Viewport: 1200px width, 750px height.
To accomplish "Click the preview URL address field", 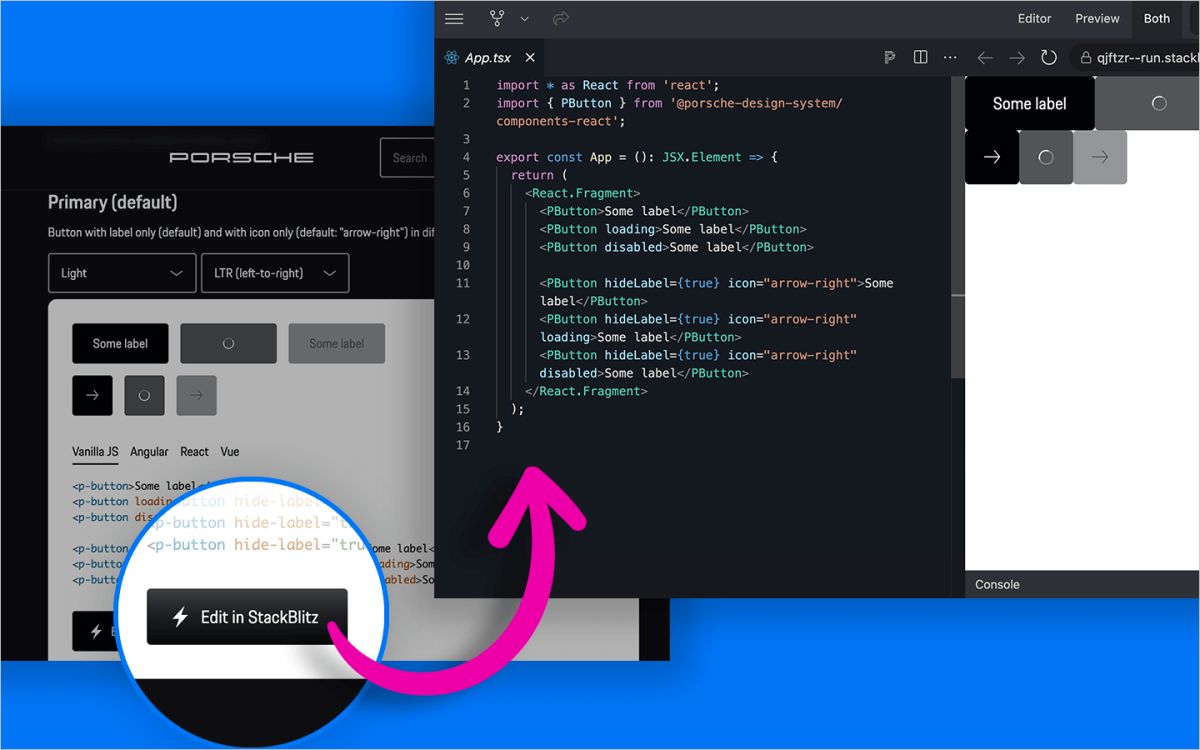I will 1135,58.
